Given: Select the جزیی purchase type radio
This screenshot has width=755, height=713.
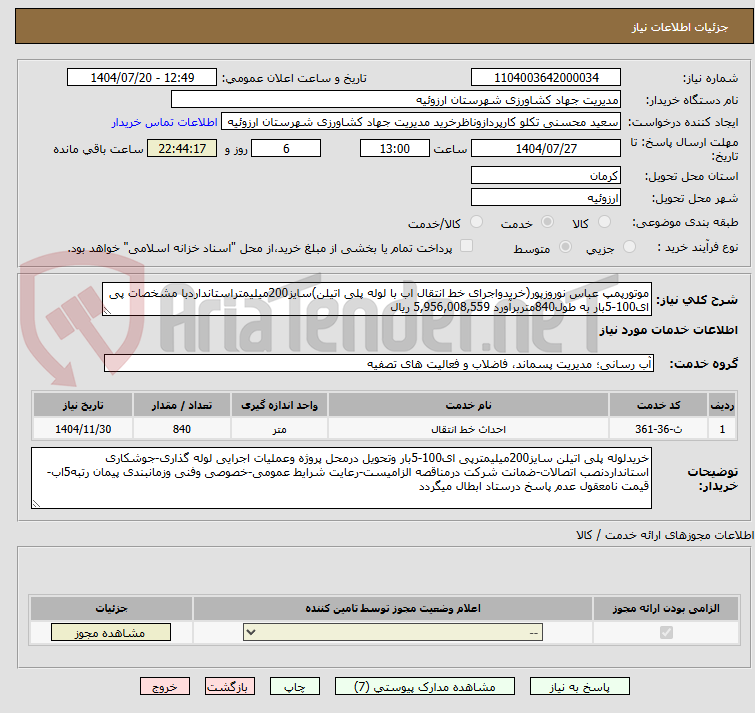Looking at the screenshot, I should 629,247.
